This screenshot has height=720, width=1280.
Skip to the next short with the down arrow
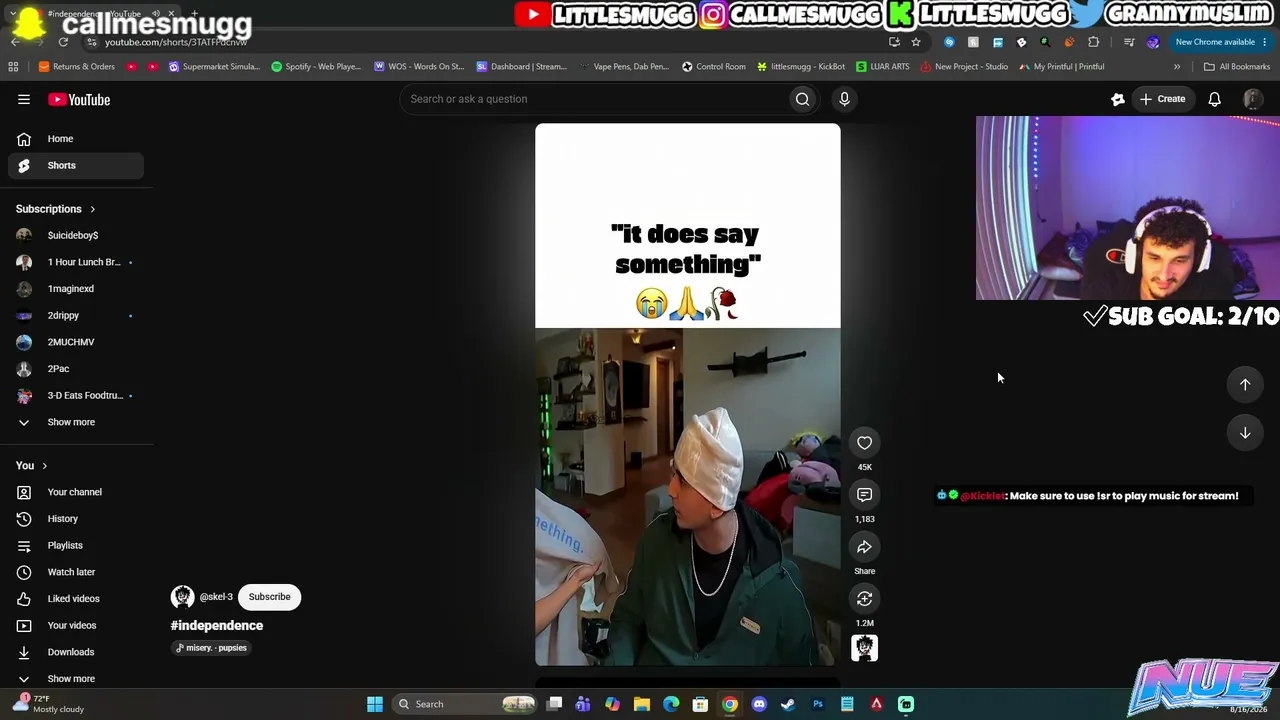click(1245, 432)
